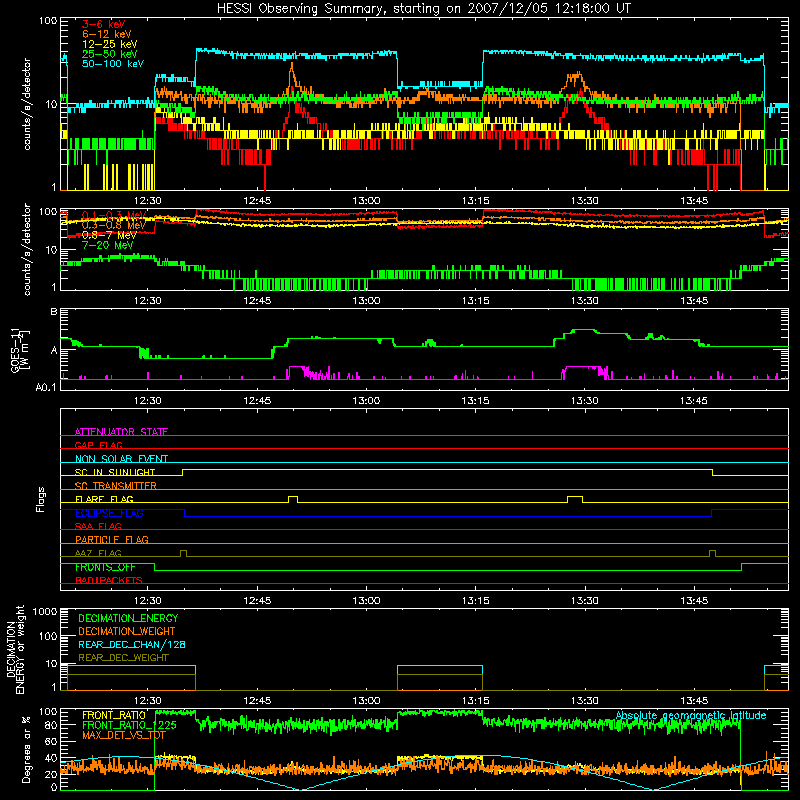Screen dimensions: 800x800
Task: Click the 'NON_SOLAR_EVENT' flag label
Action: [x=121, y=459]
